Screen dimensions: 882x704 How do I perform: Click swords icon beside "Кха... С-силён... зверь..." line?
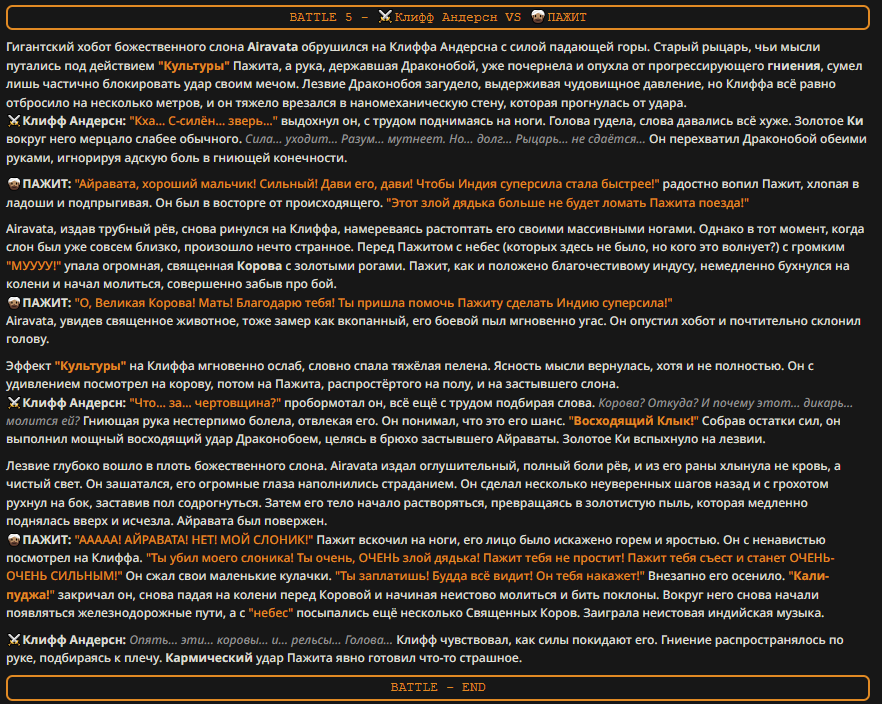(14, 121)
